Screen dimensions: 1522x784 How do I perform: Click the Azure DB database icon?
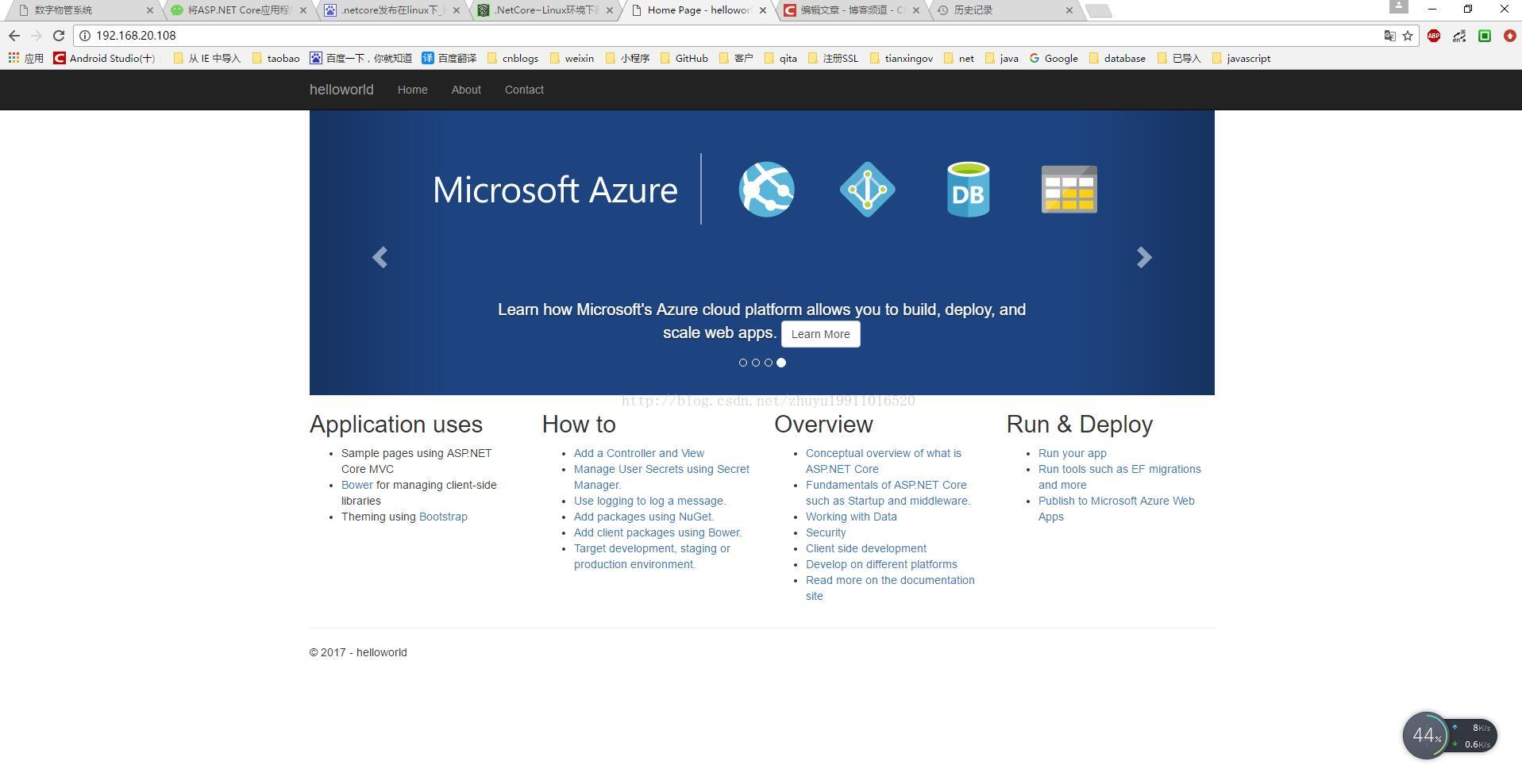tap(968, 190)
